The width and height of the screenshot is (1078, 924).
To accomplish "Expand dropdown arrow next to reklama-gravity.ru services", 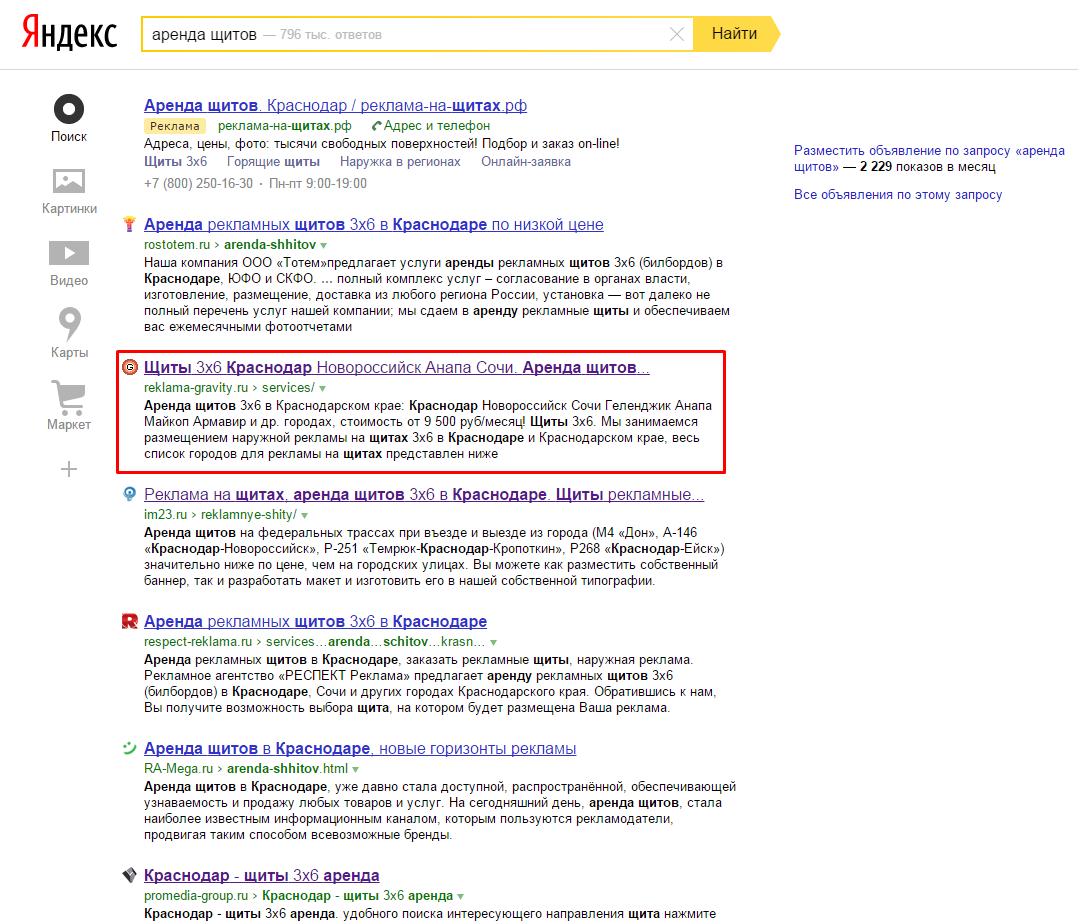I will point(322,388).
